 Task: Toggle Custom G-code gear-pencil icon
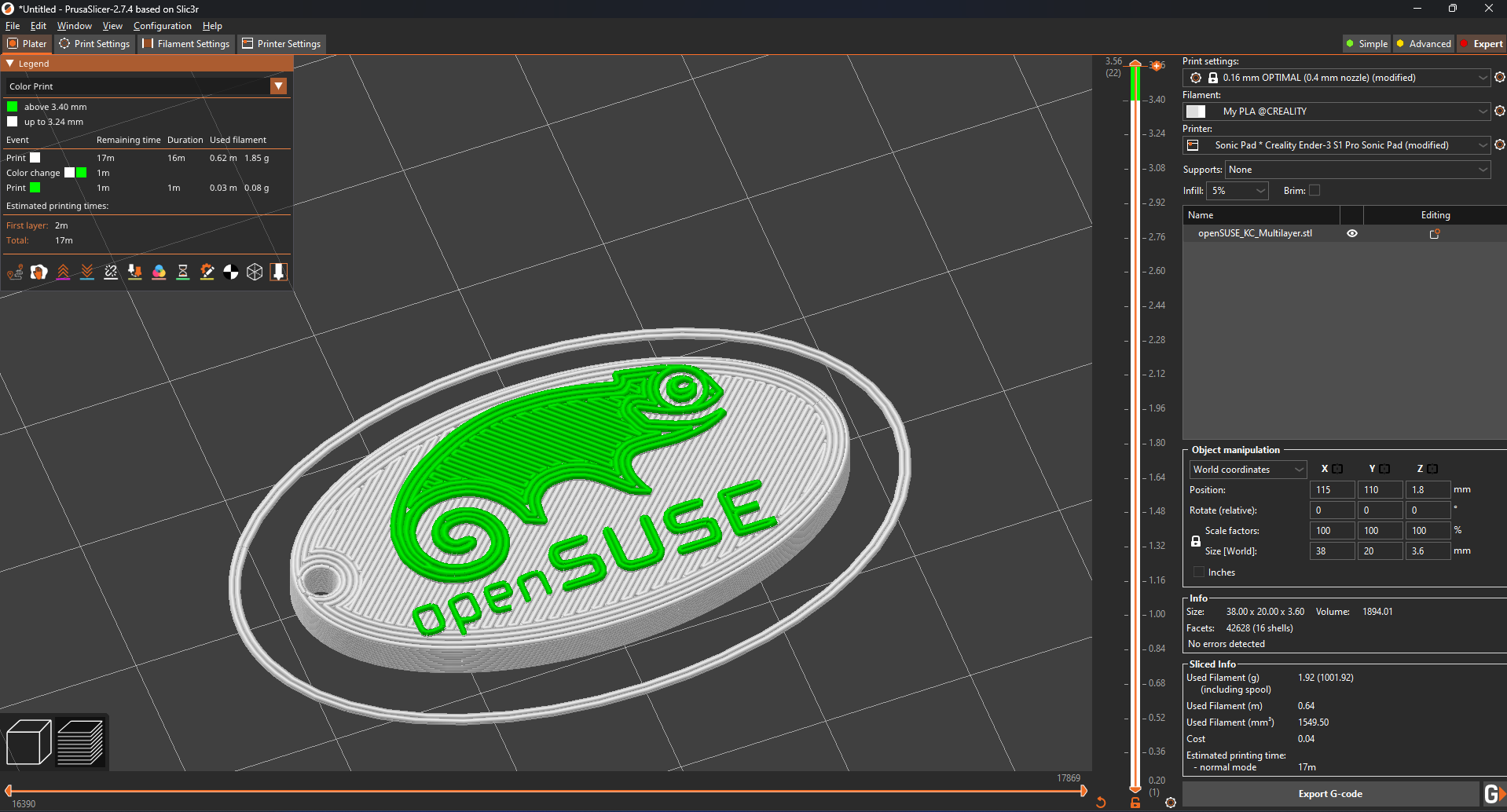[207, 272]
